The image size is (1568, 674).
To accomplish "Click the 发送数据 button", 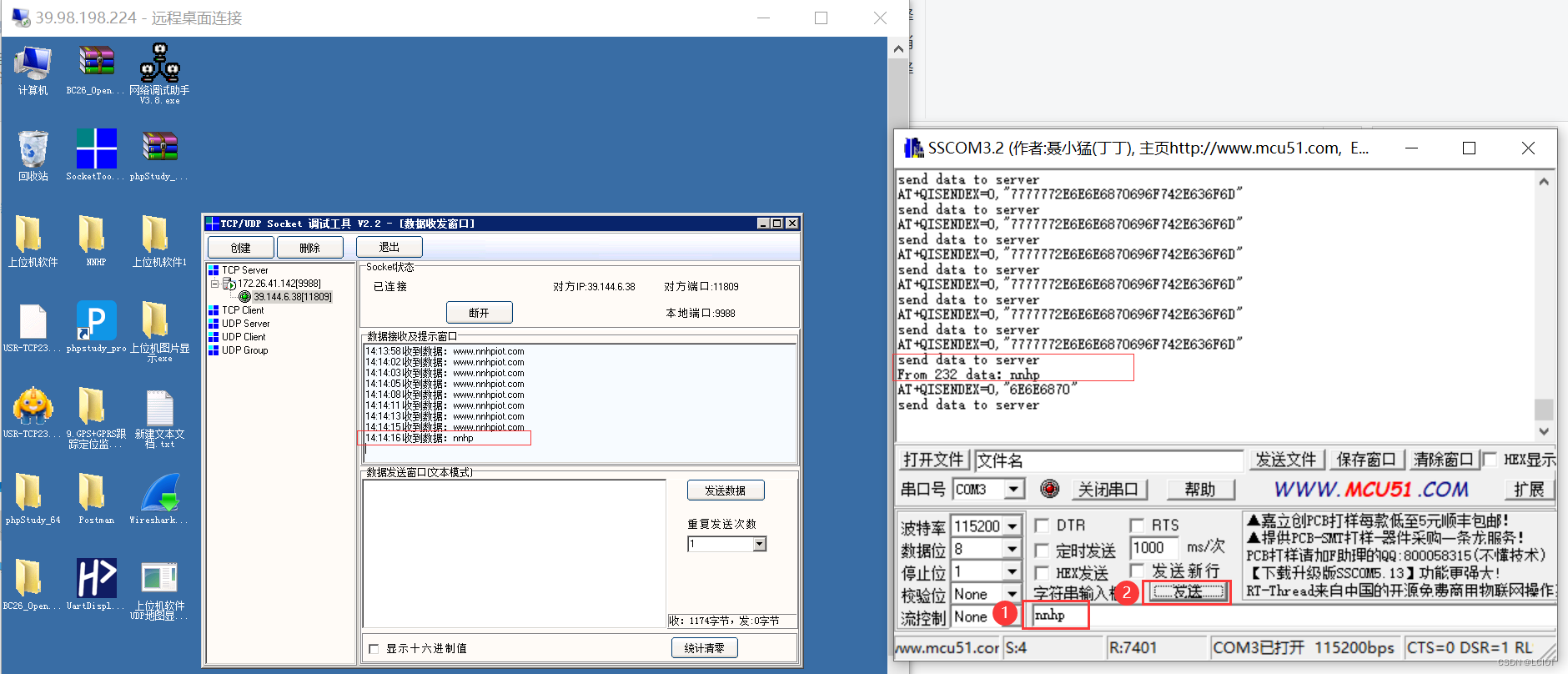I will pyautogui.click(x=726, y=490).
